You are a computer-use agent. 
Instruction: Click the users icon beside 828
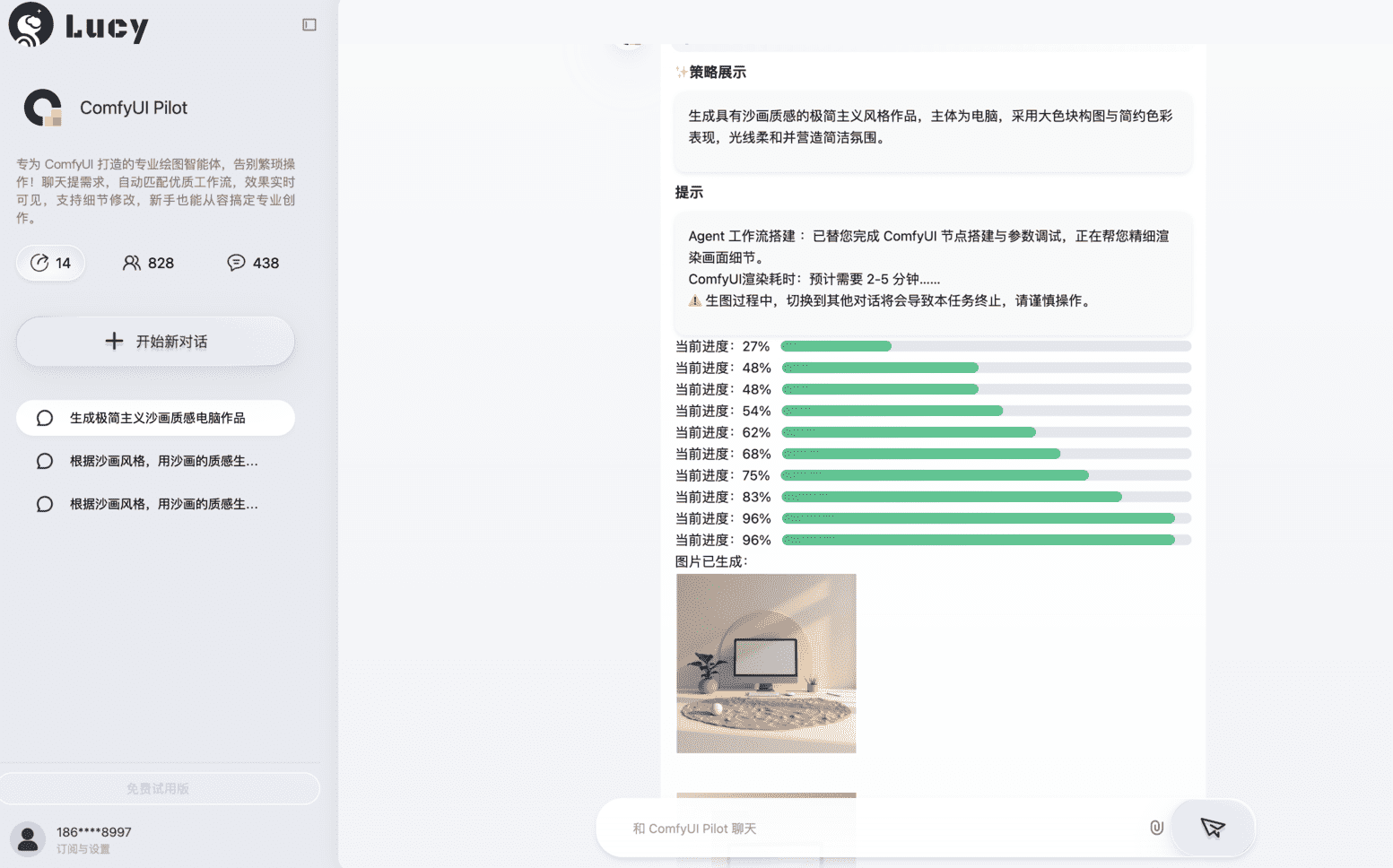131,263
